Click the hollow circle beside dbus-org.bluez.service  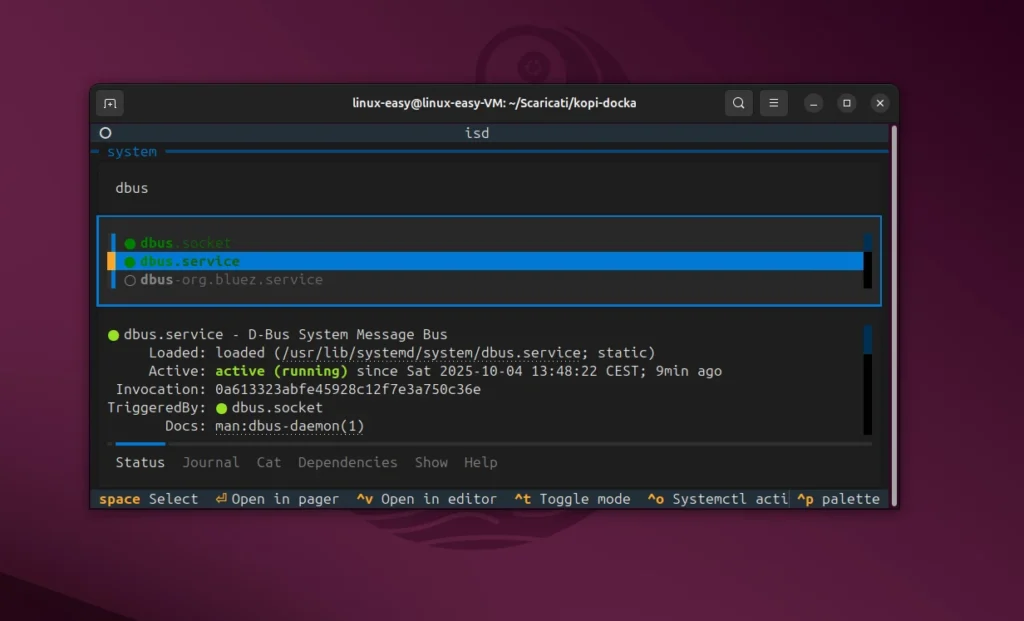click(130, 280)
